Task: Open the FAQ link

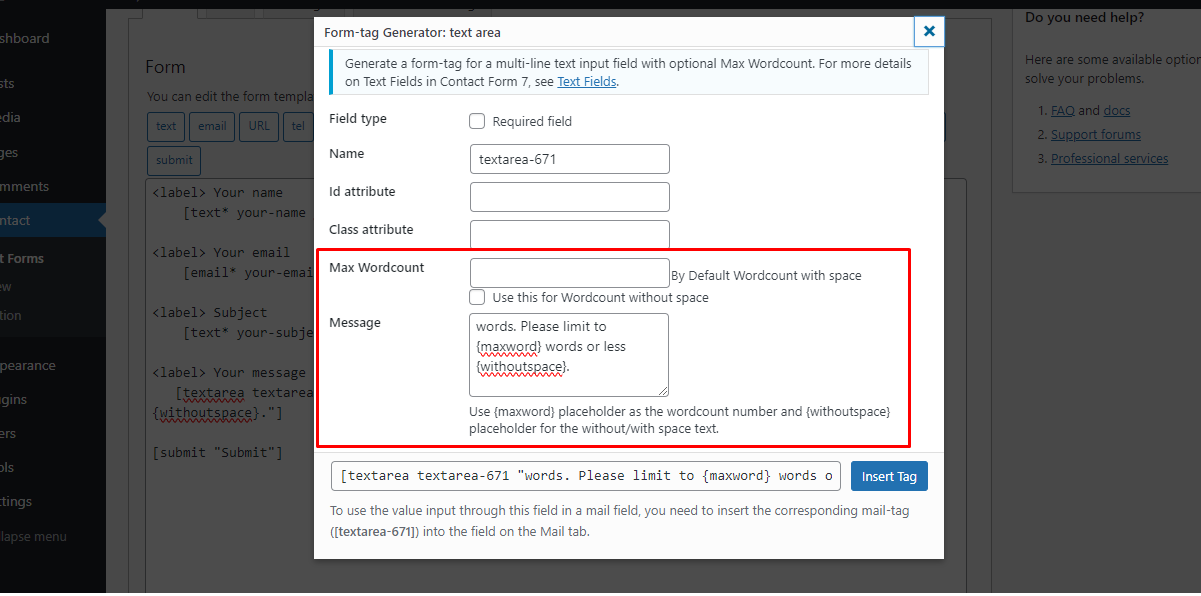Action: click(1062, 111)
